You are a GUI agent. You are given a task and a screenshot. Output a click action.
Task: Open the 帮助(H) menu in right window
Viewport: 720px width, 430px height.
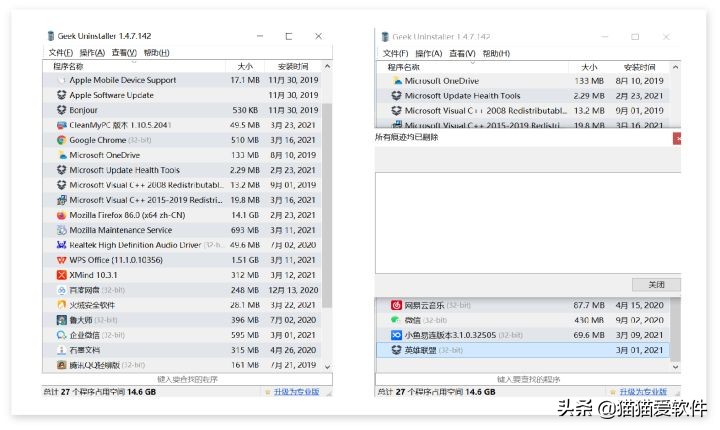pos(496,53)
